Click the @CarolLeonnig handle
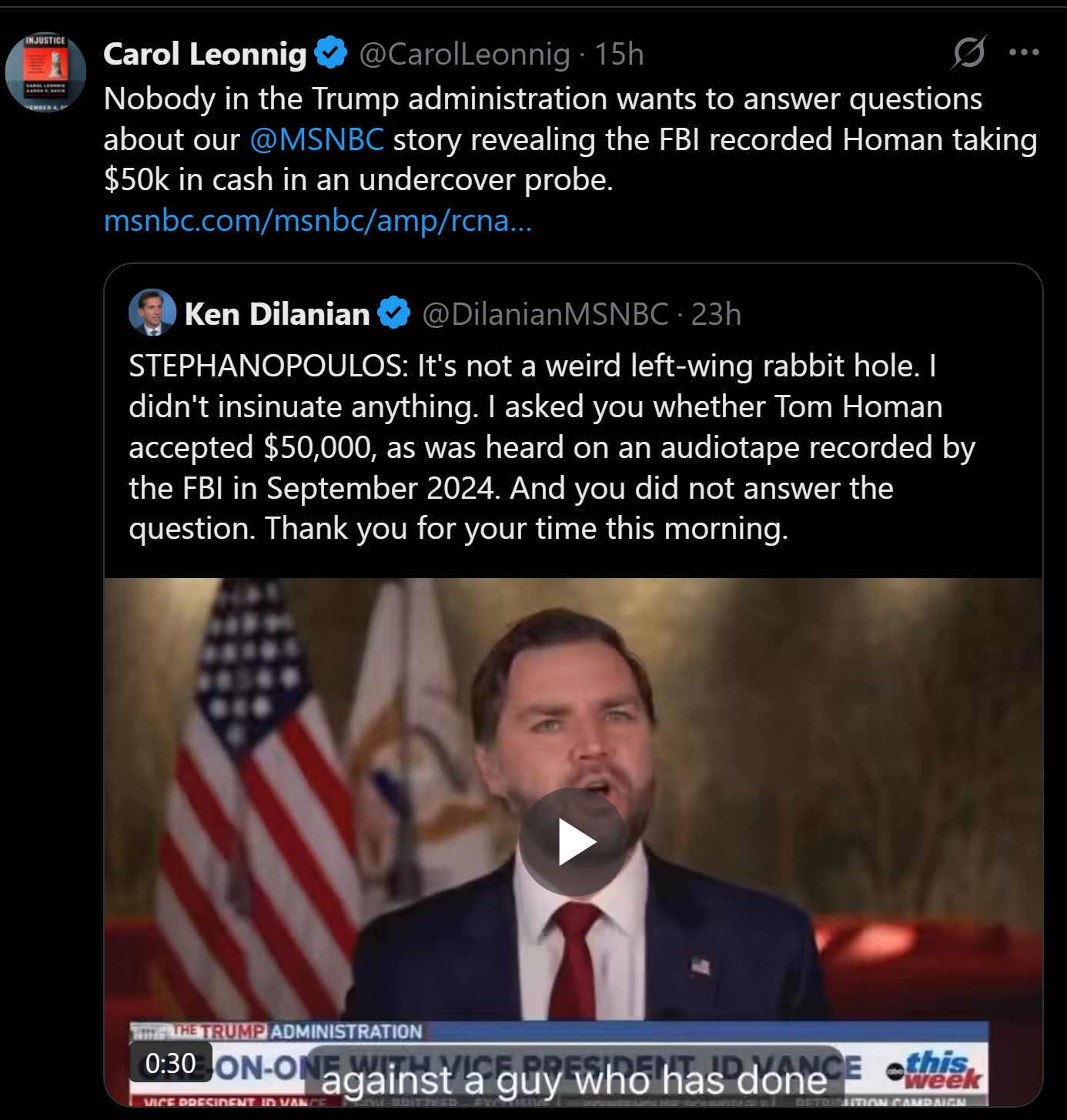 tap(464, 54)
